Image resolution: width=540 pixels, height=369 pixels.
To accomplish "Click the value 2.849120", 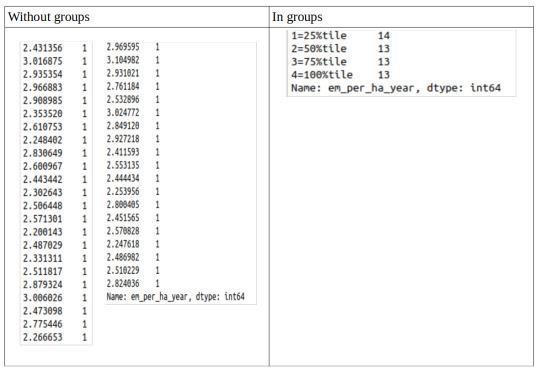I will click(123, 125).
